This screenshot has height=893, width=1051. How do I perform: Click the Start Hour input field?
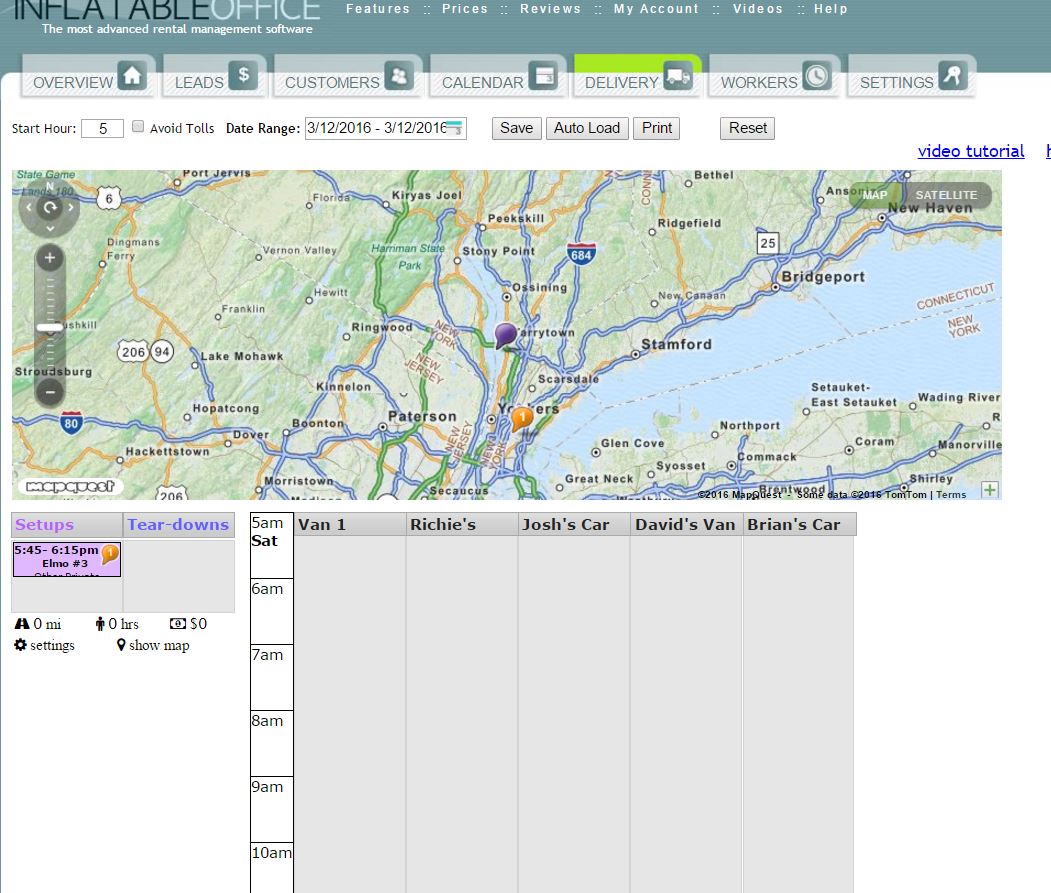click(102, 128)
